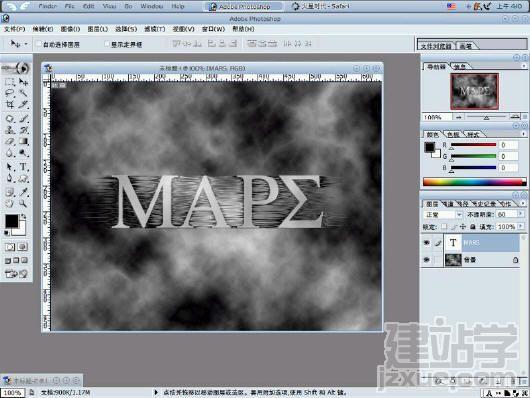Open the 图像(I) Image menu
The height and width of the screenshot is (398, 530).
70,29
